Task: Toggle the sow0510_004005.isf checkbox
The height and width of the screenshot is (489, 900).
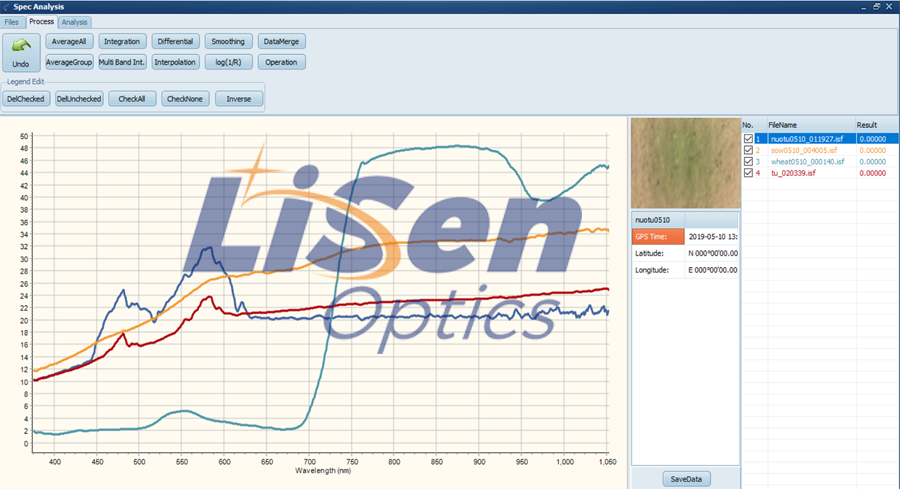Action: [x=748, y=150]
